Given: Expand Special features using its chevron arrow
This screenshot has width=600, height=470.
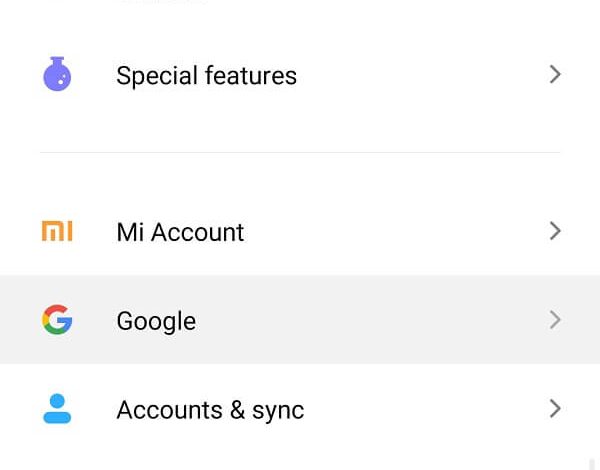Looking at the screenshot, I should click(x=555, y=74).
